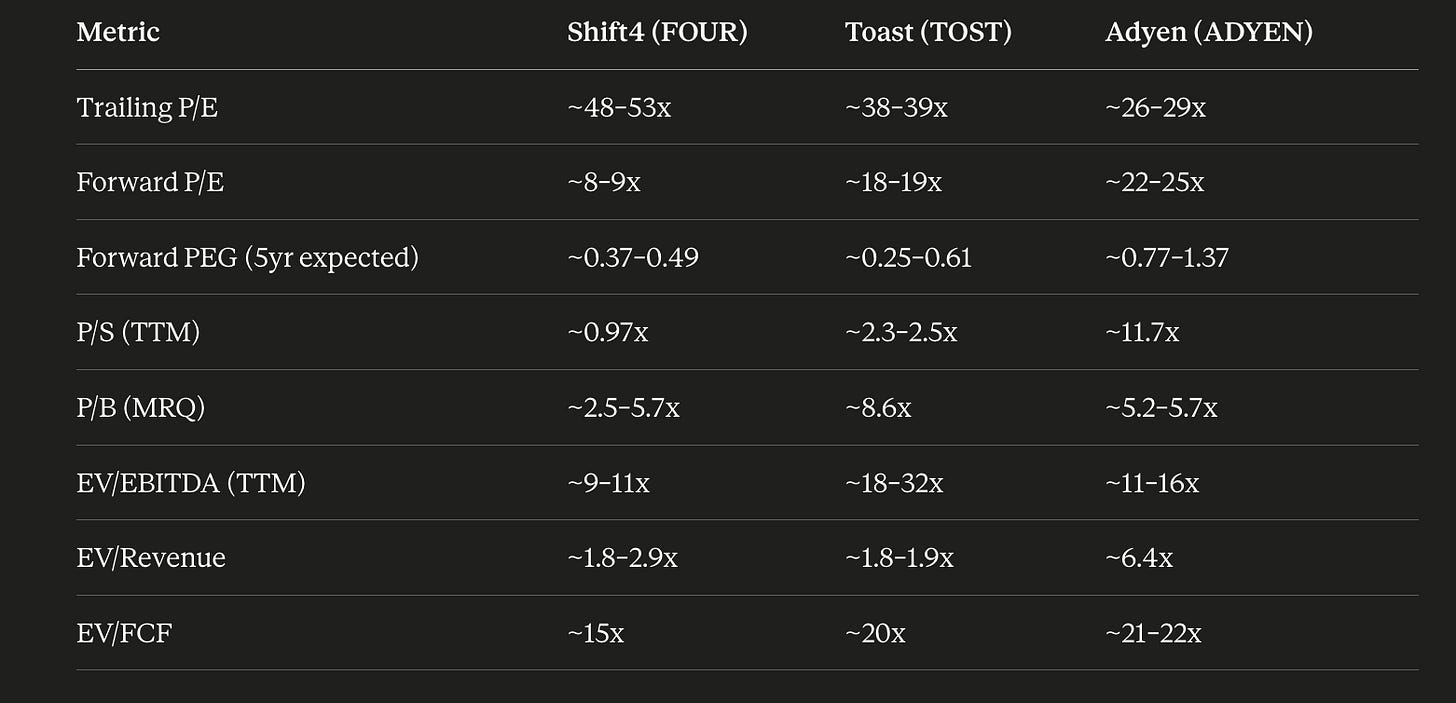Click the P/B (MRQ) row label
1456x703 pixels.
click(140, 408)
